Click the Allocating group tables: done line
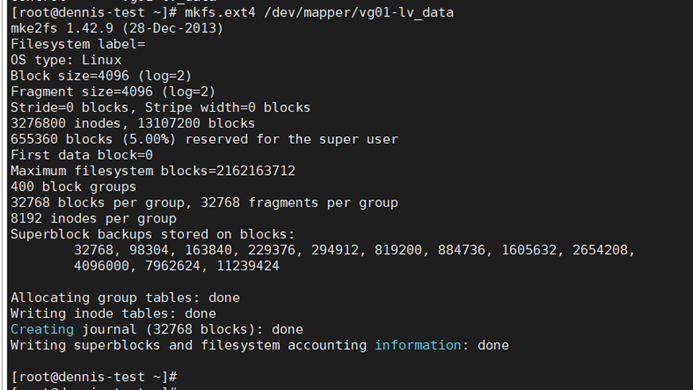The image size is (693, 390). [125, 298]
